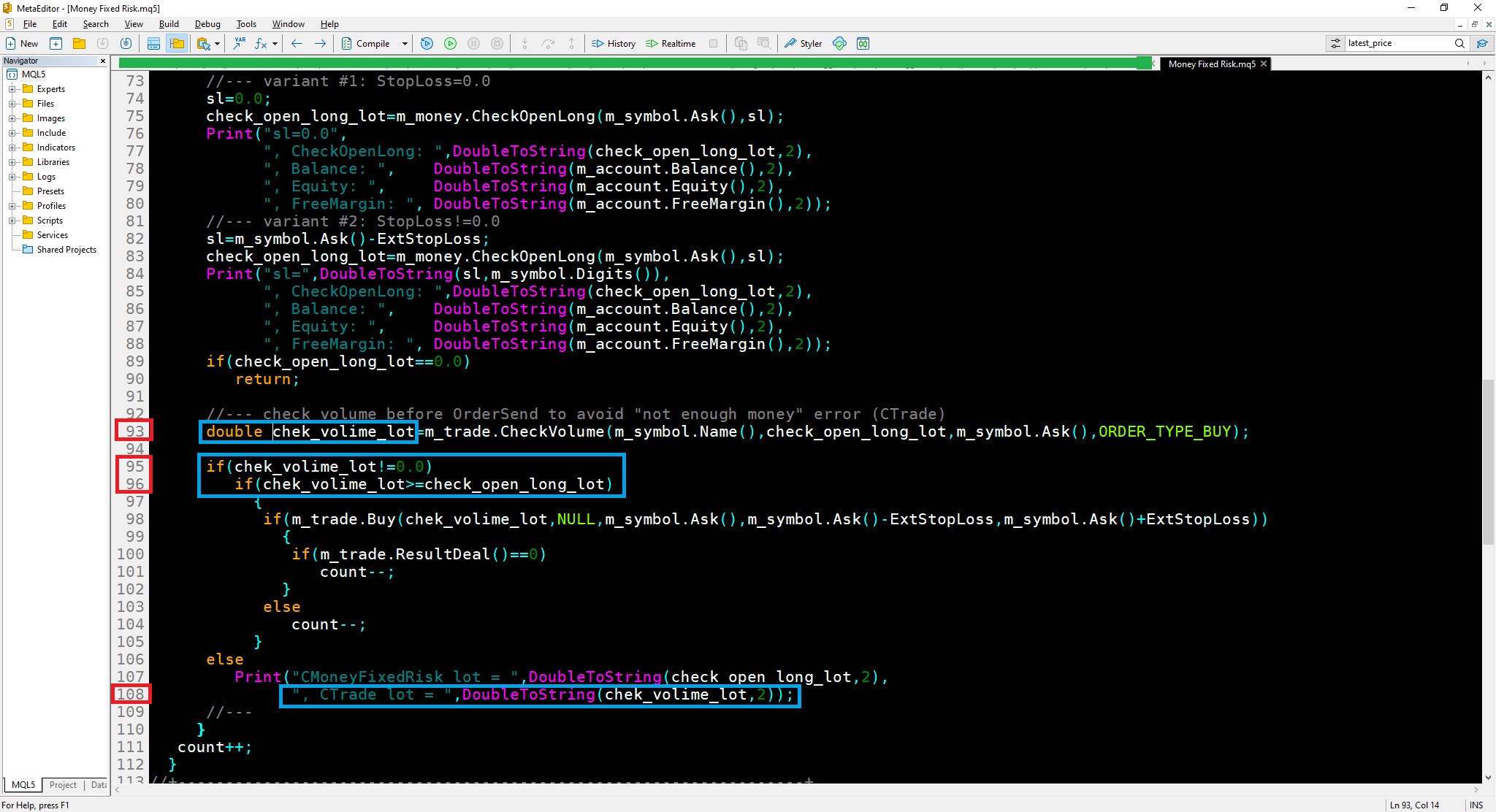Start debugging on Realtime data
1496x812 pixels.
671,44
